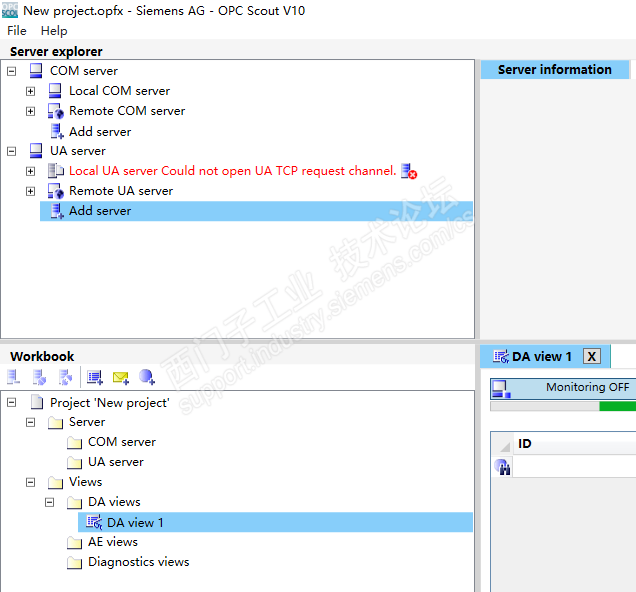Viewport: 636px width, 592px height.
Task: Click the DA view 1 tree icon
Action: tap(95, 522)
